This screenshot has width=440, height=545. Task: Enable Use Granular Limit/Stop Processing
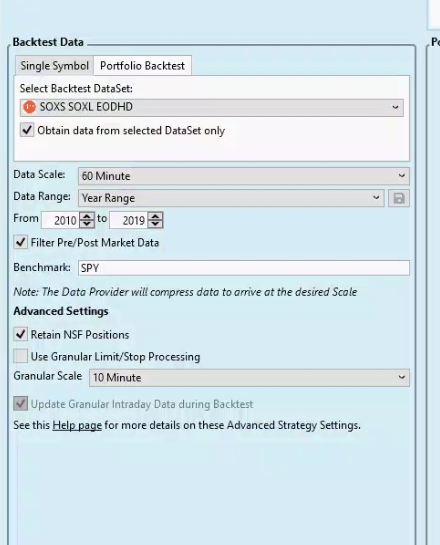click(x=21, y=356)
